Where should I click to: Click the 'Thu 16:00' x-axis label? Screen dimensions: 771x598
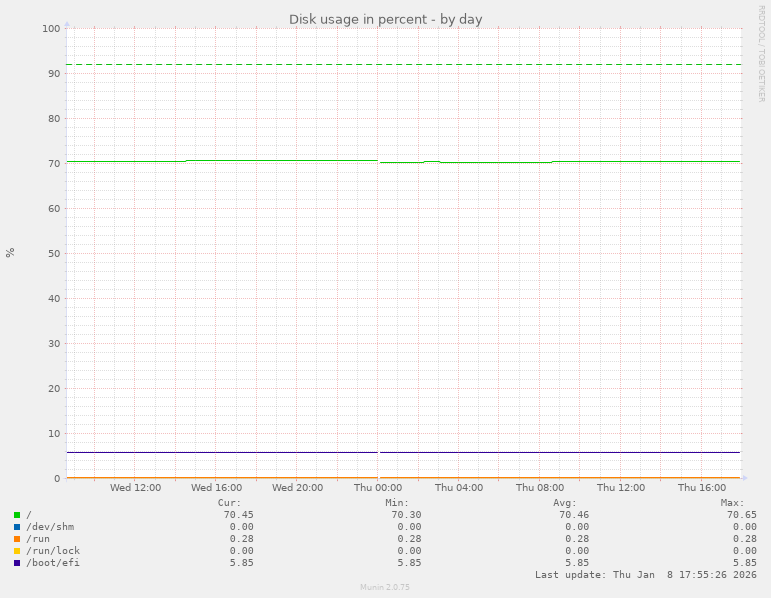702,487
